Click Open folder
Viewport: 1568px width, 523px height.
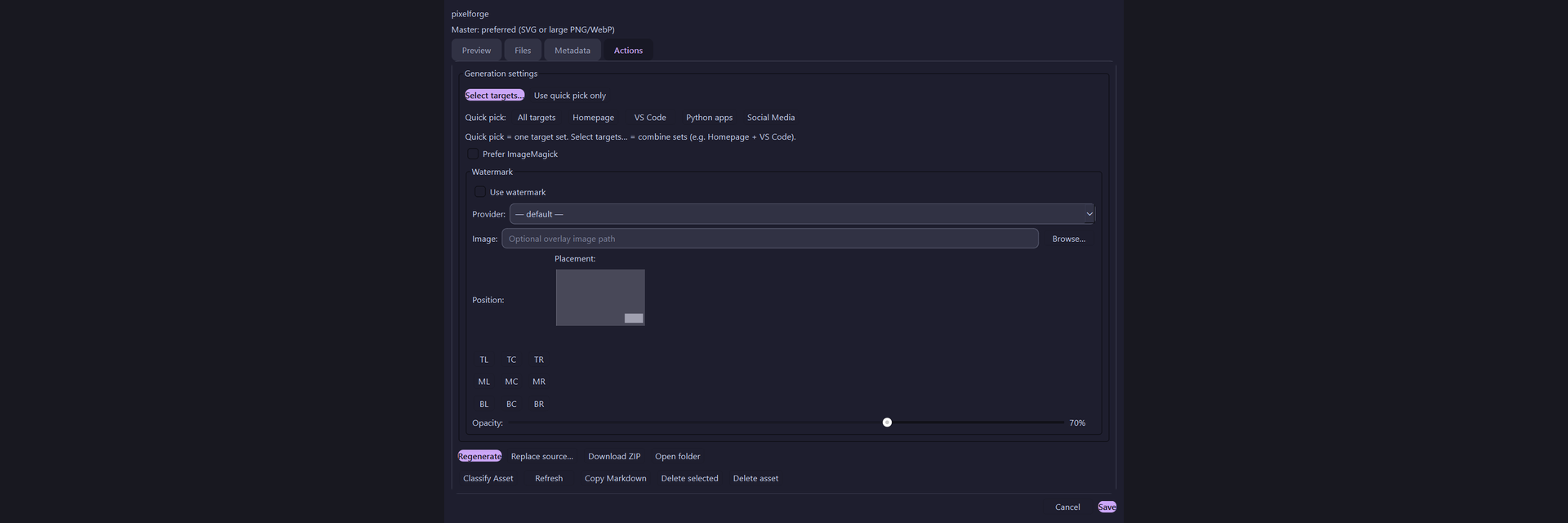678,456
